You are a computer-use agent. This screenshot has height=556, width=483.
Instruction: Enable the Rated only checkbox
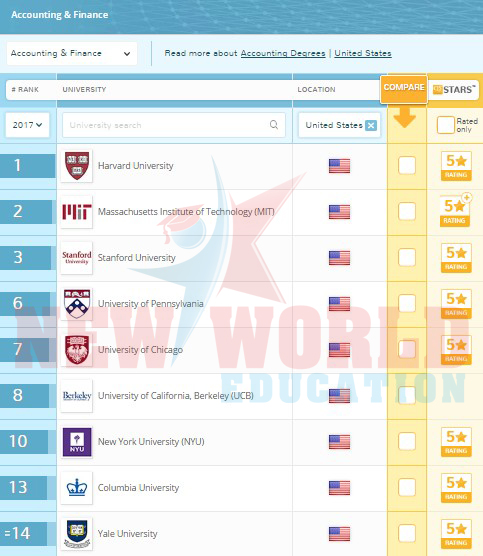click(x=446, y=125)
